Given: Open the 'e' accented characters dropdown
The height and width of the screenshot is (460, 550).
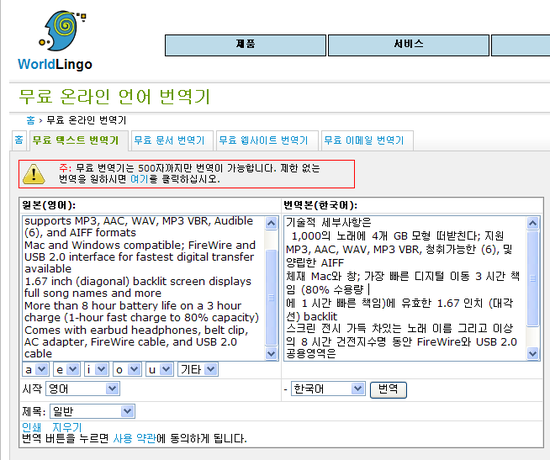Looking at the screenshot, I should [67, 369].
